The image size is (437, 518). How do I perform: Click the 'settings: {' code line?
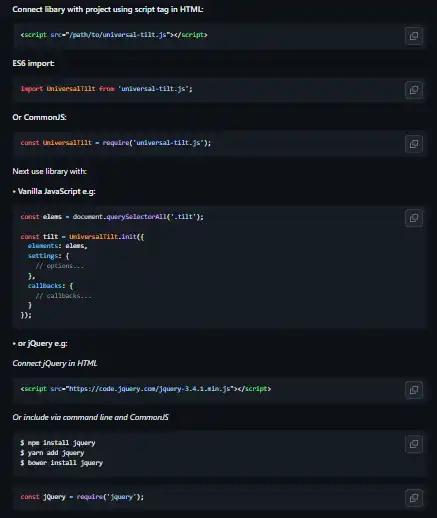click(x=48, y=256)
